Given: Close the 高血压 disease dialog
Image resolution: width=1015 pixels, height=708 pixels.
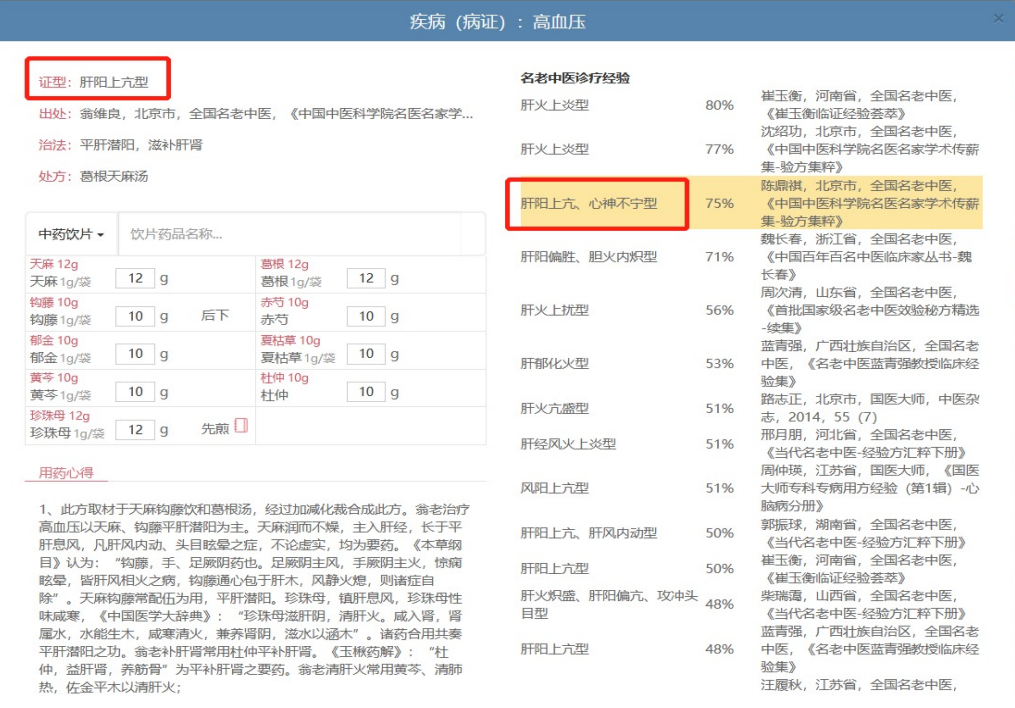Looking at the screenshot, I should pyautogui.click(x=998, y=19).
